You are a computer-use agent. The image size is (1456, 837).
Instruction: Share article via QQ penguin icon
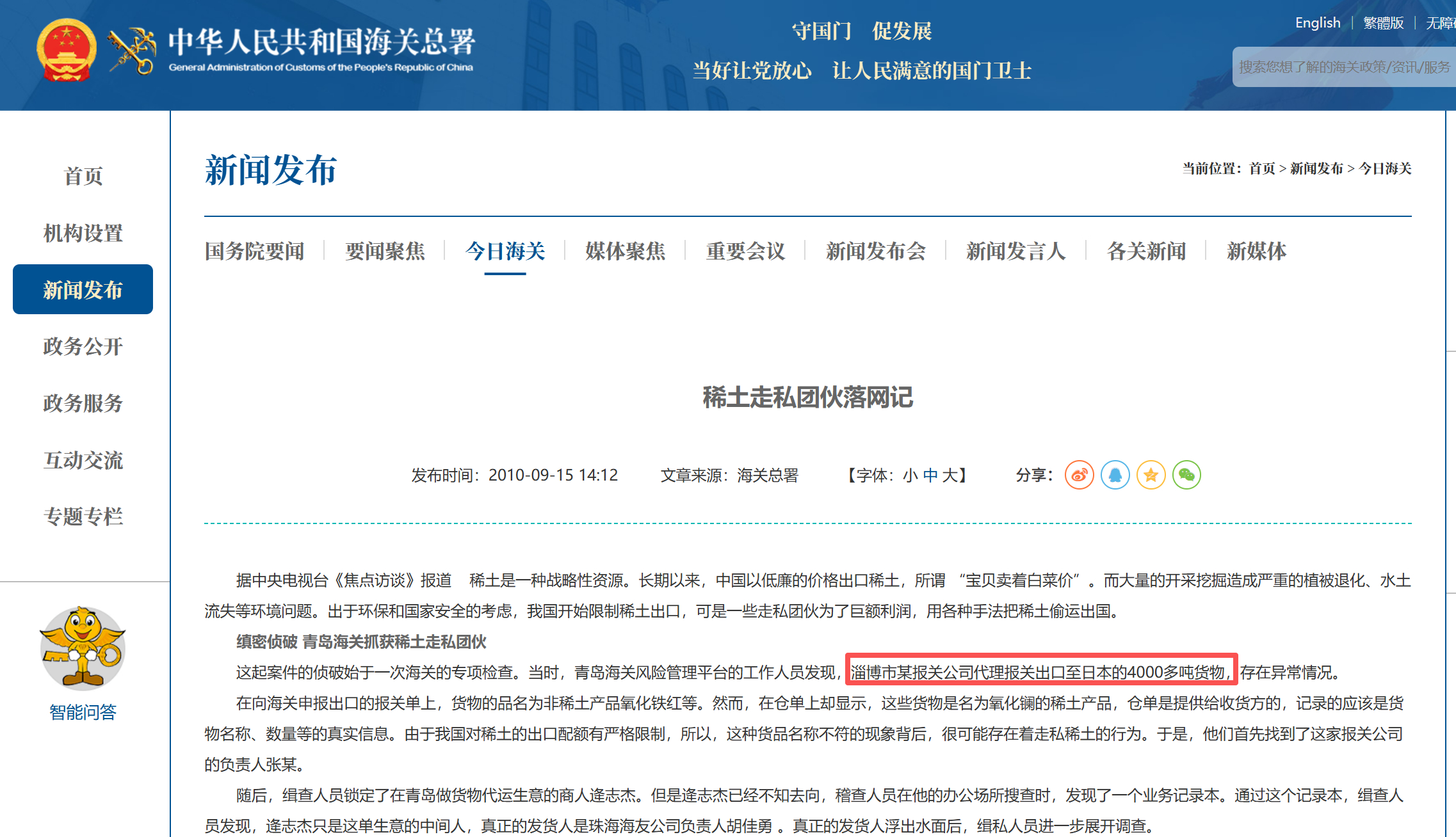(1115, 475)
